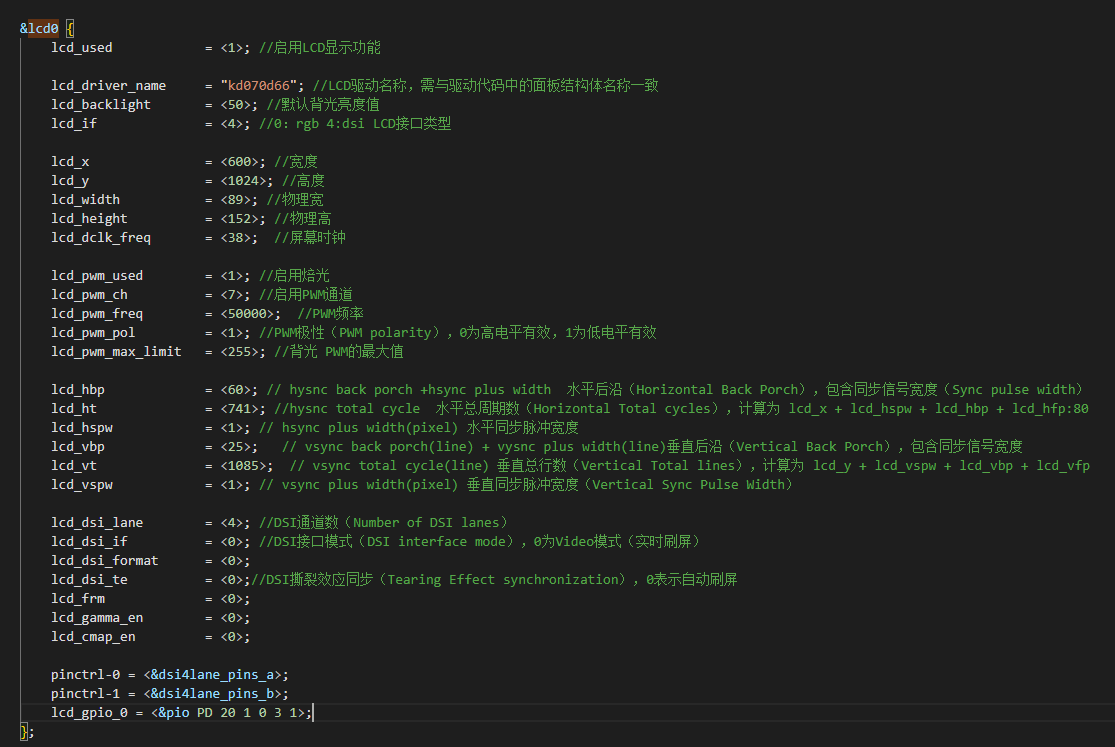Click the "Tearing Effect synchronization" comment text

click(x=503, y=580)
